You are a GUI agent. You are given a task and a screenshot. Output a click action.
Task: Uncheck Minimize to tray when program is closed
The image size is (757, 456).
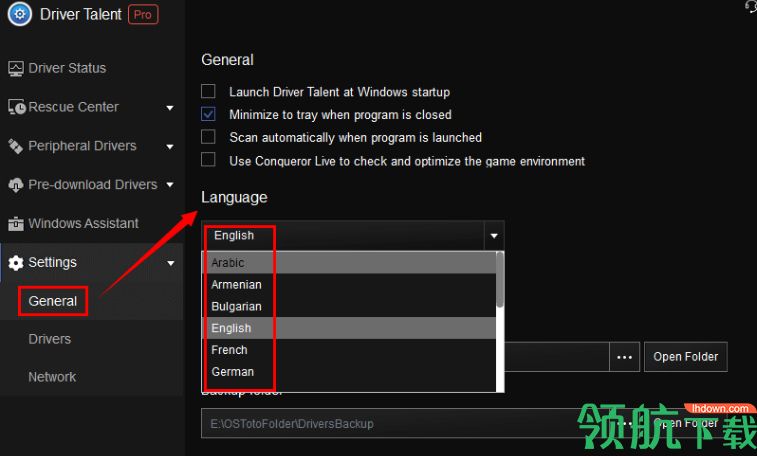[208, 114]
